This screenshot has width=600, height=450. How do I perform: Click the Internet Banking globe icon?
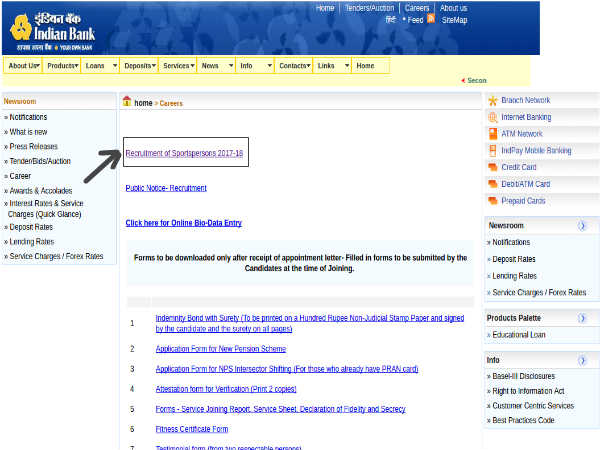[x=493, y=117]
